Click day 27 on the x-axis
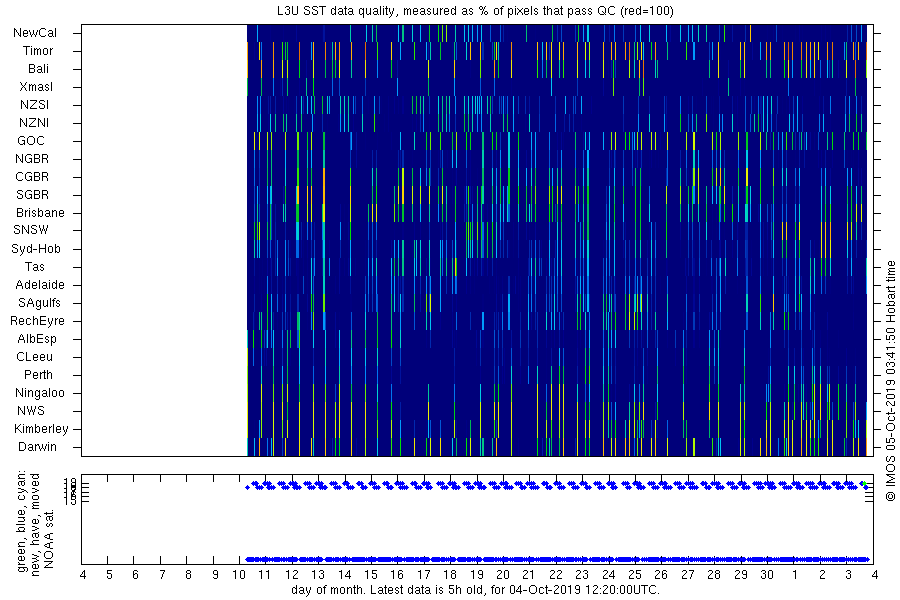 click(687, 575)
